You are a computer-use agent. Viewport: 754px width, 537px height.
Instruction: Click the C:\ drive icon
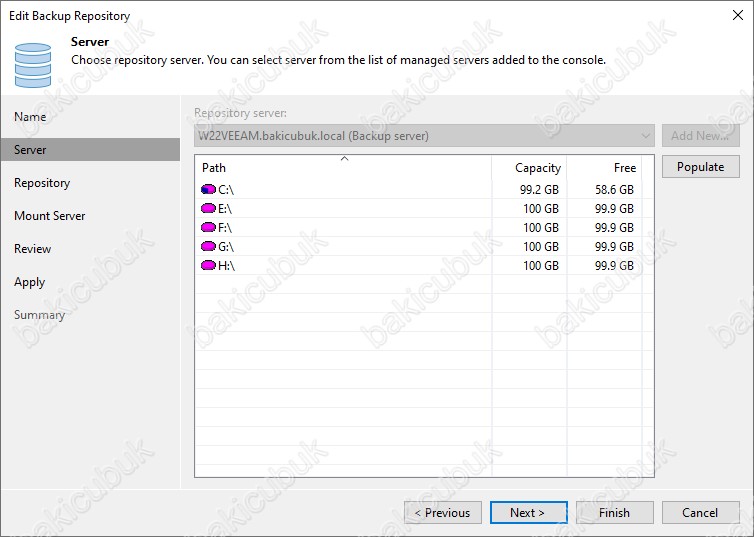[x=208, y=189]
